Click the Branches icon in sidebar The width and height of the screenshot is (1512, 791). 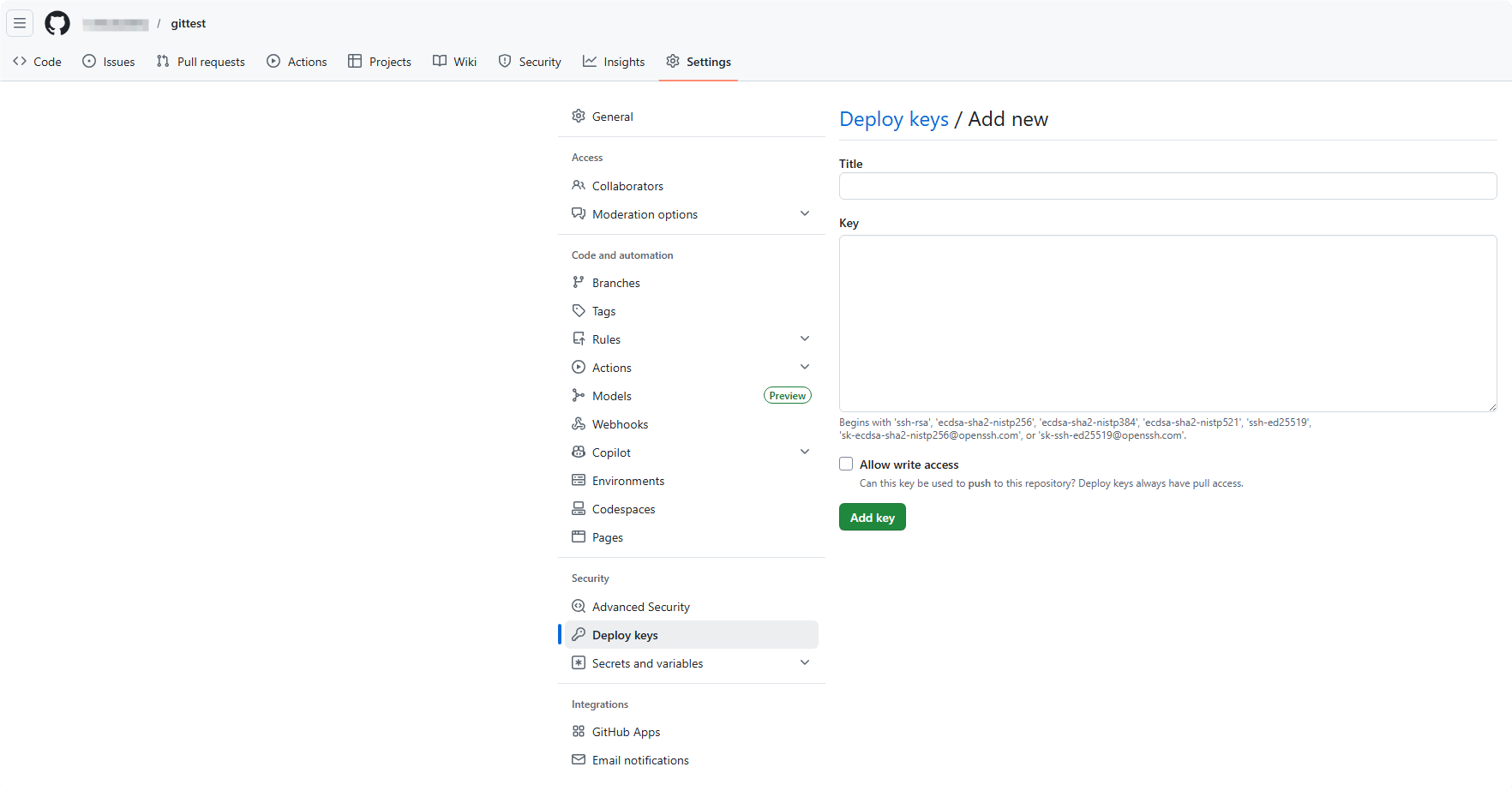click(x=579, y=283)
